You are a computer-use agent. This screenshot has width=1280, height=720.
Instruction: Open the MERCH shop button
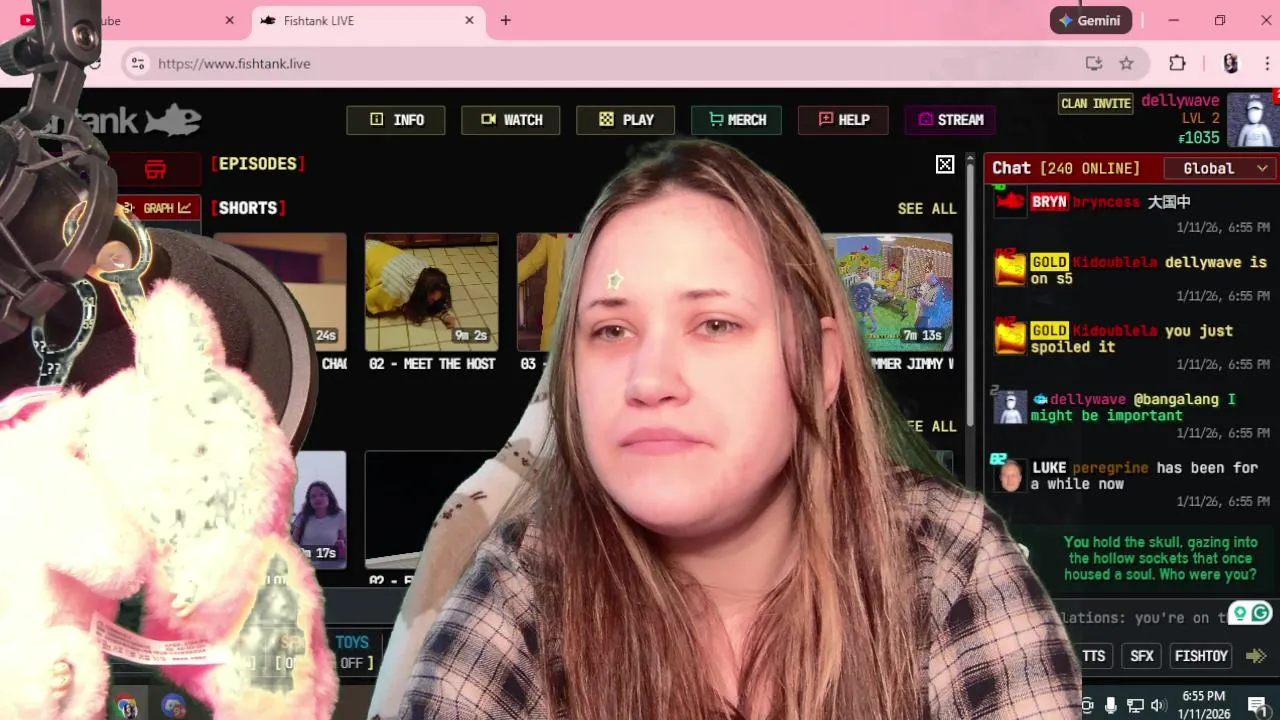click(x=738, y=120)
